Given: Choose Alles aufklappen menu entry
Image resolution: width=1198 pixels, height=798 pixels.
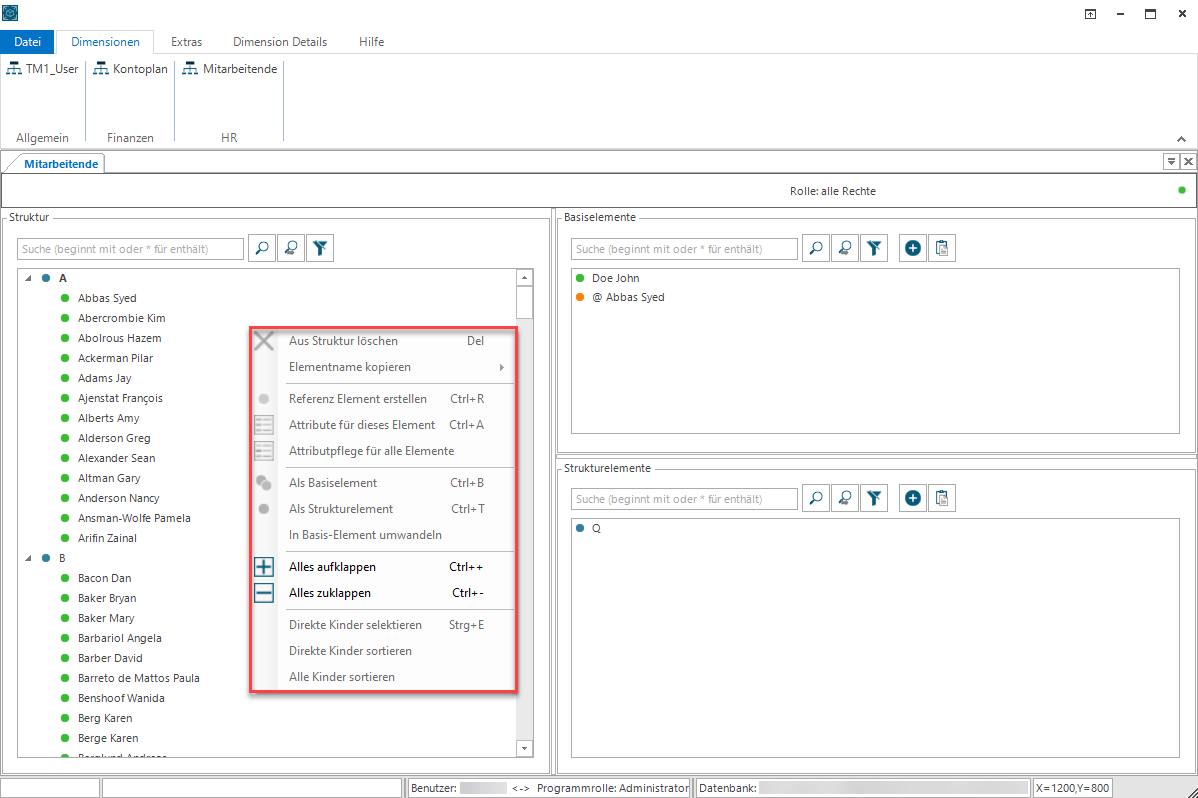Looking at the screenshot, I should pyautogui.click(x=384, y=567).
